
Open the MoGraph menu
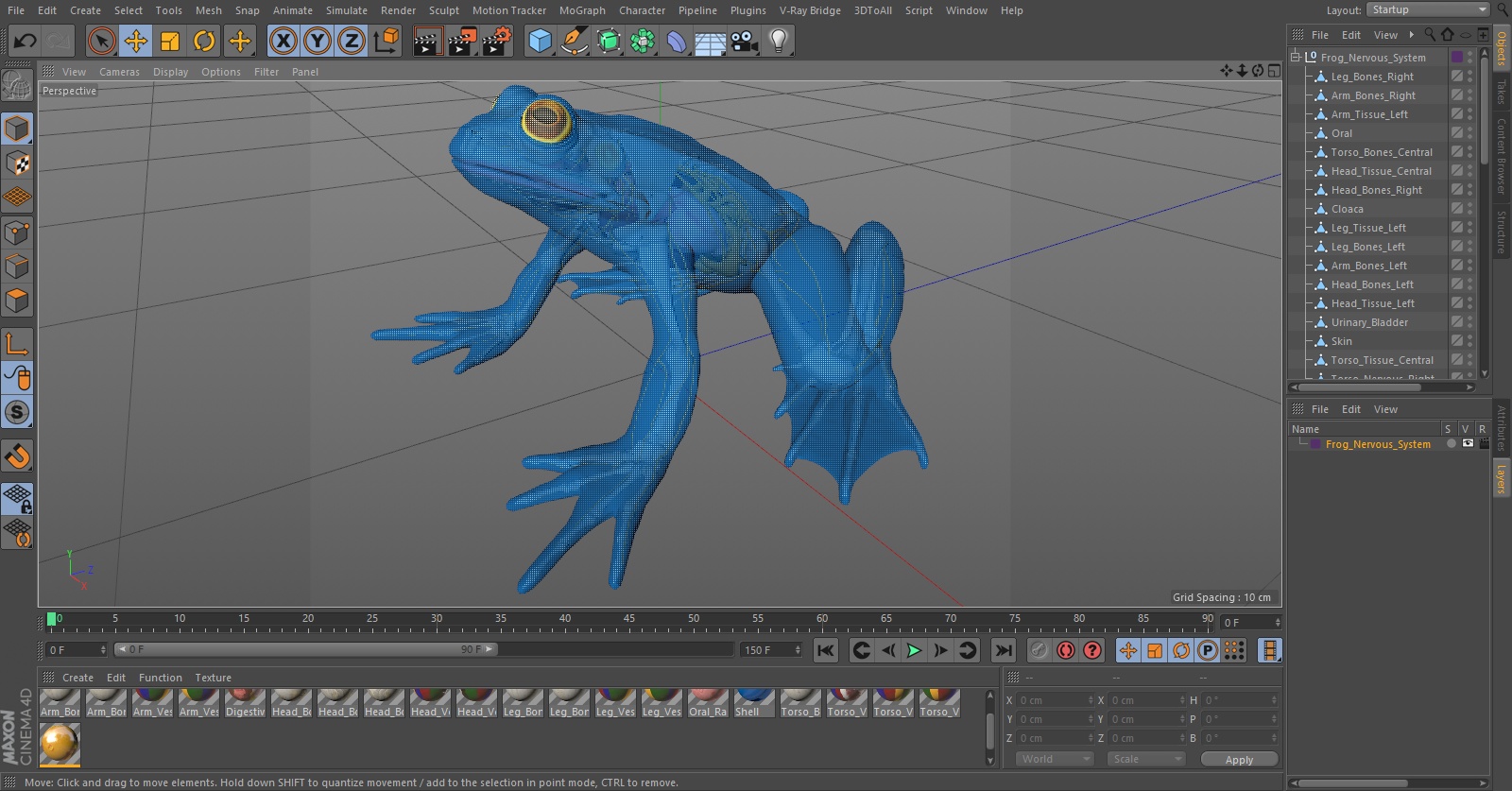pos(582,10)
